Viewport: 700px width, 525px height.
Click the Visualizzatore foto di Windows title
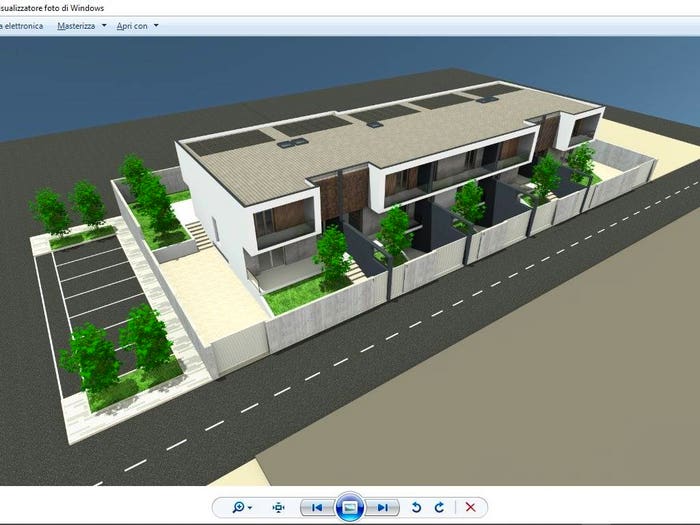(x=52, y=8)
